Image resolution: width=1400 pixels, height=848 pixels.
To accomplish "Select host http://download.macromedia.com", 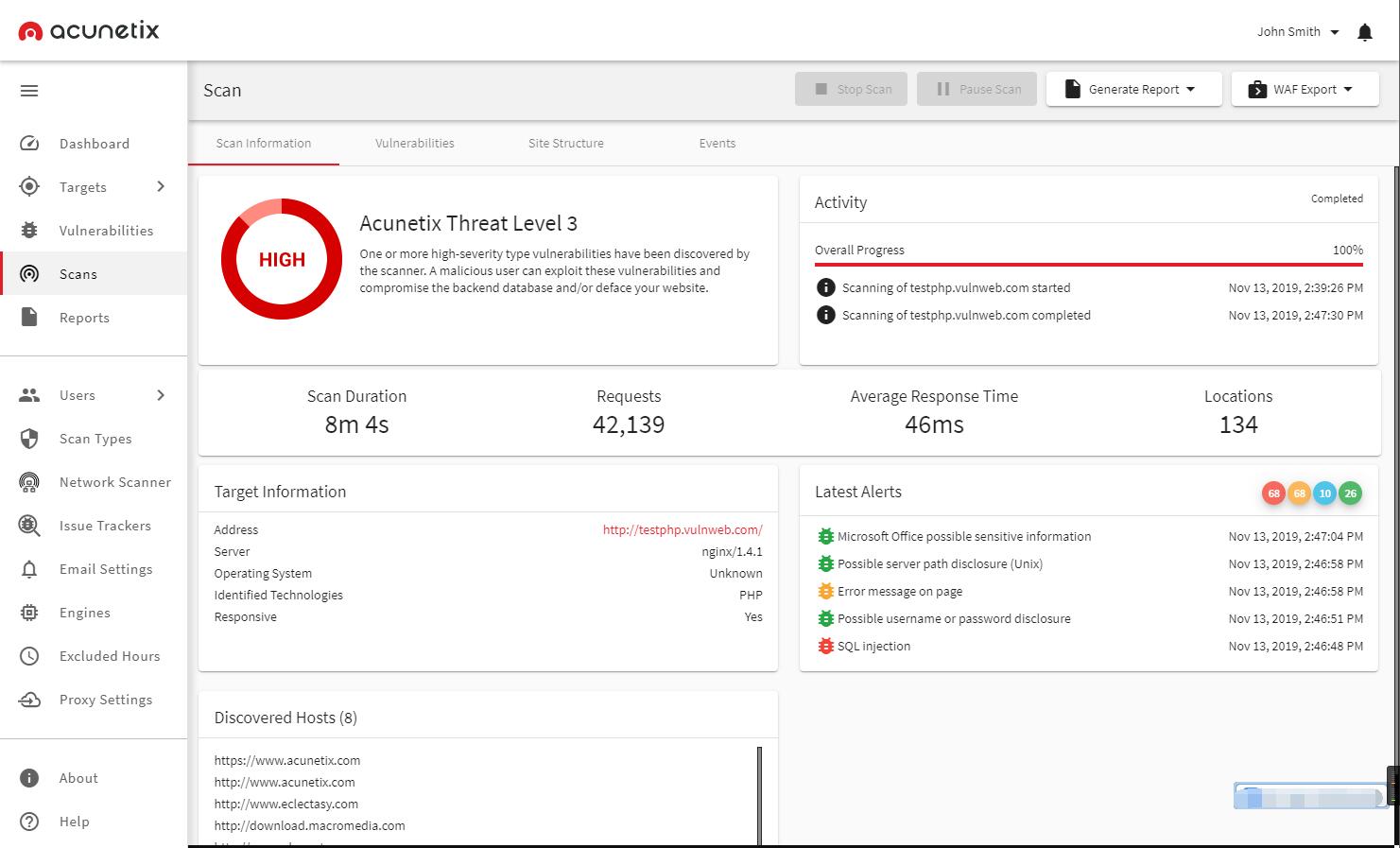I will click(x=309, y=826).
